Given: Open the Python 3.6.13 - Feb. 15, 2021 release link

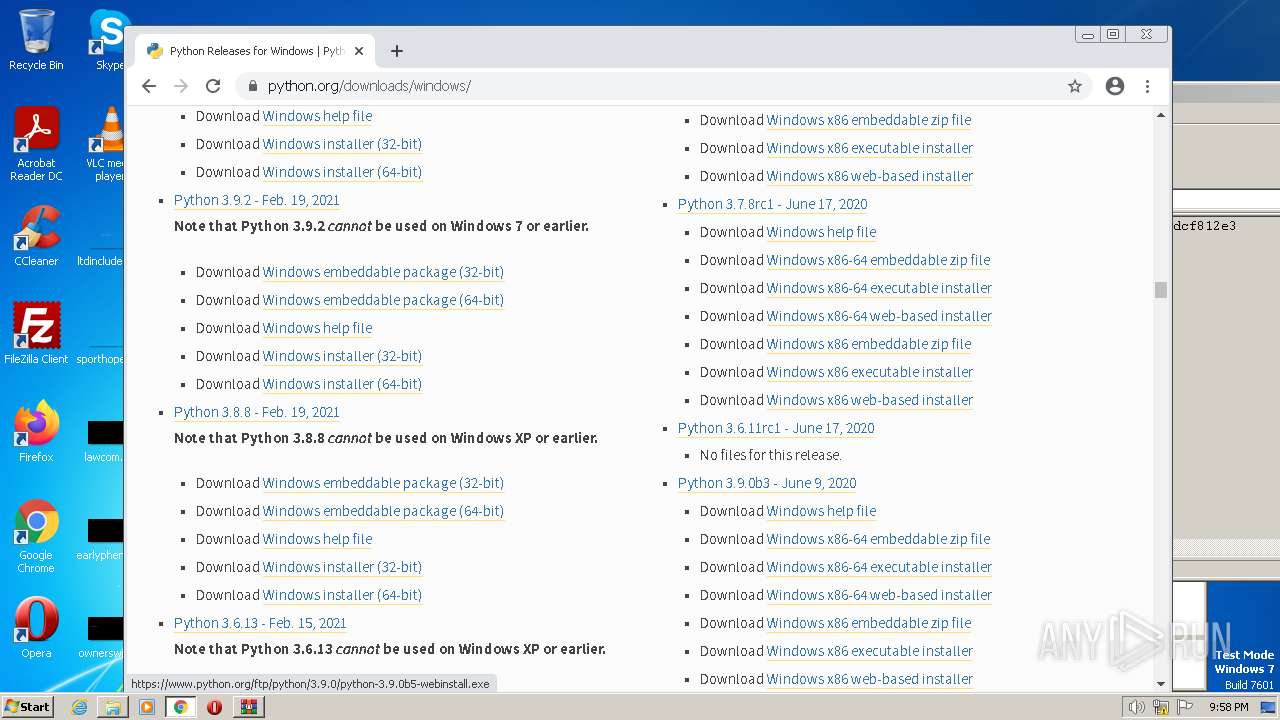Looking at the screenshot, I should pyautogui.click(x=260, y=623).
